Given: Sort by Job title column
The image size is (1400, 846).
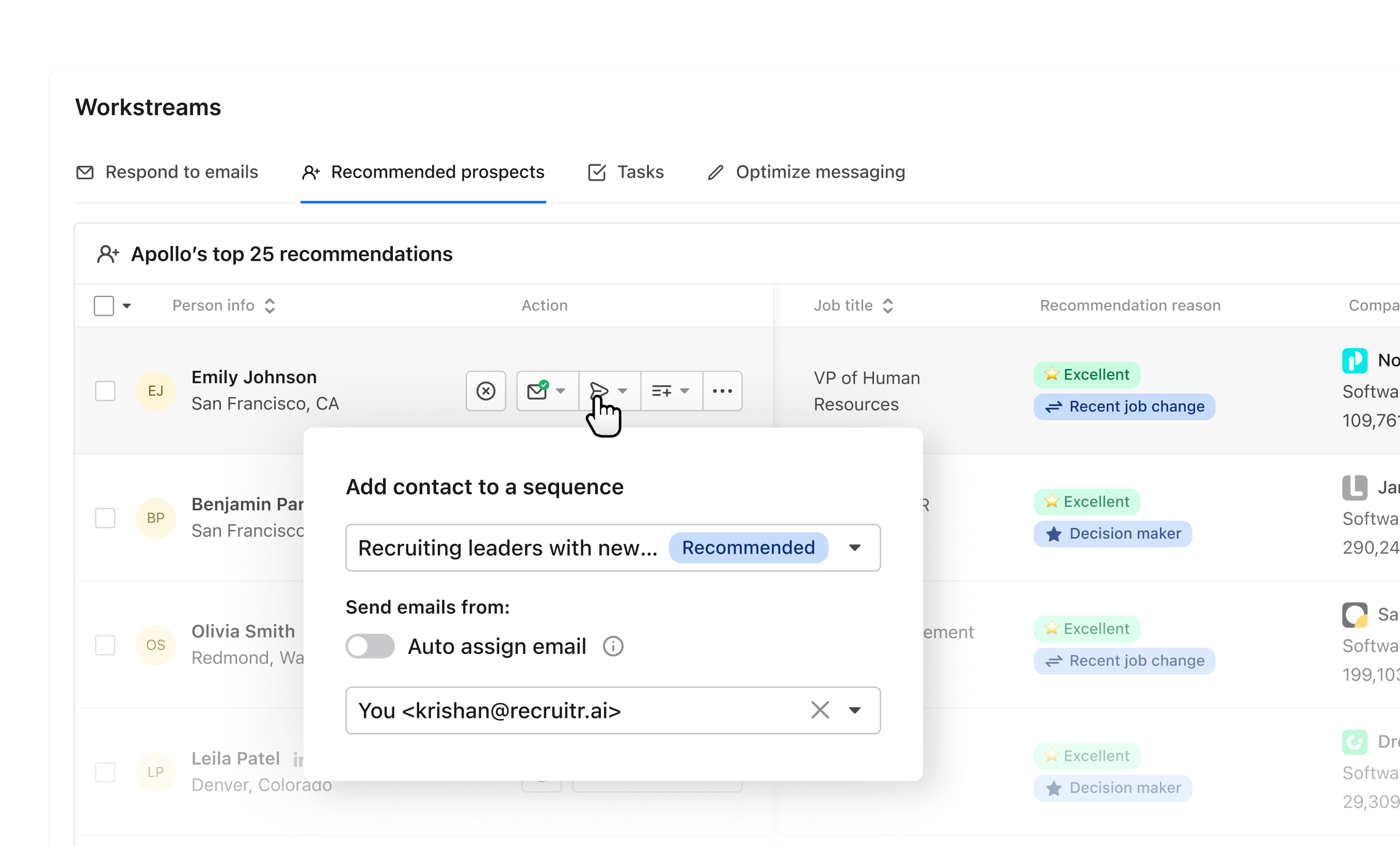Looking at the screenshot, I should (x=853, y=305).
